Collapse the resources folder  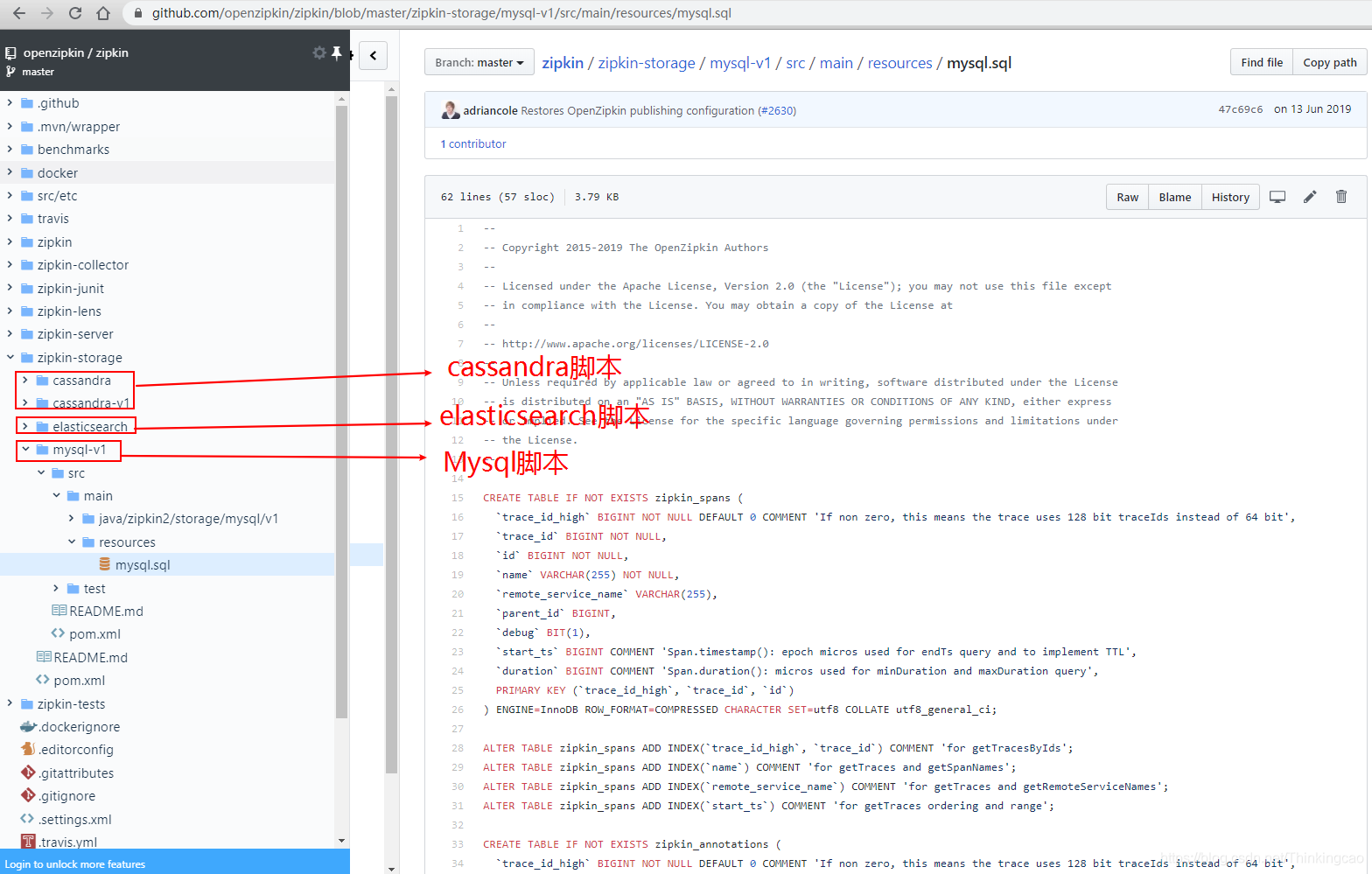coord(72,542)
